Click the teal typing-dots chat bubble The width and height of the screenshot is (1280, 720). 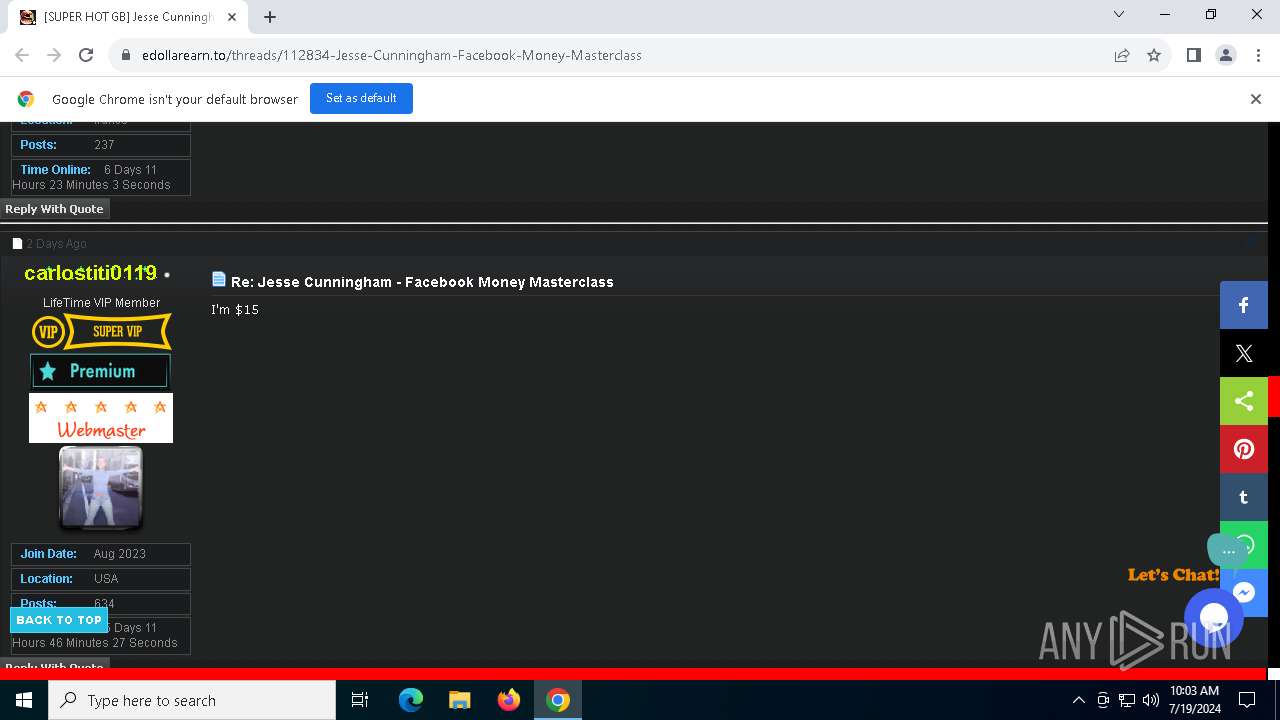point(1228,550)
